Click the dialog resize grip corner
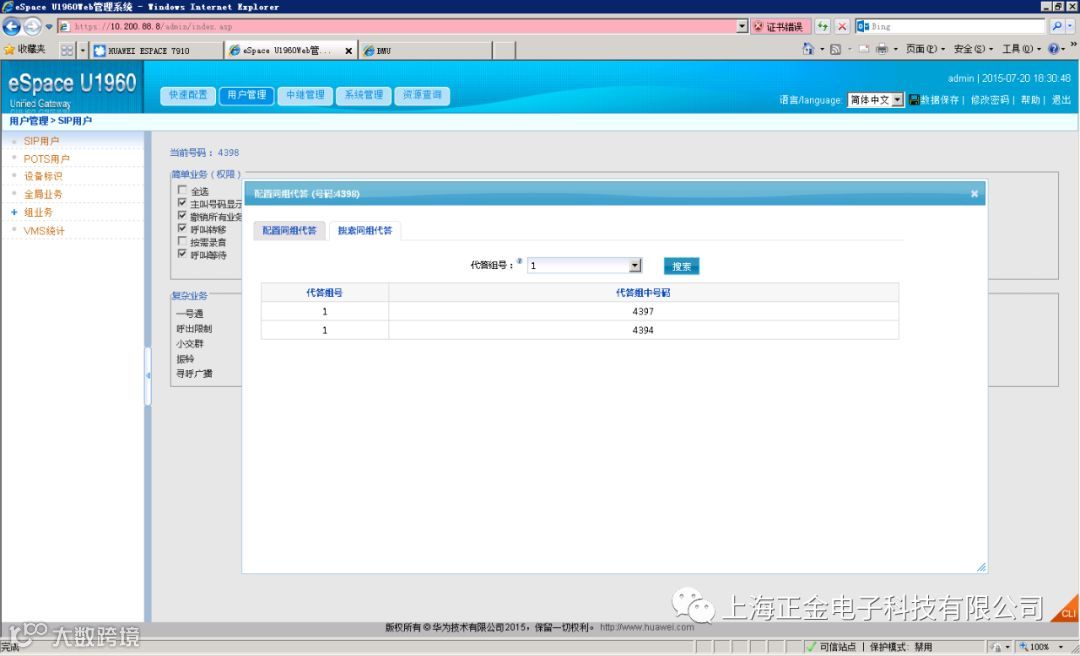This screenshot has height=656, width=1080. pyautogui.click(x=981, y=566)
